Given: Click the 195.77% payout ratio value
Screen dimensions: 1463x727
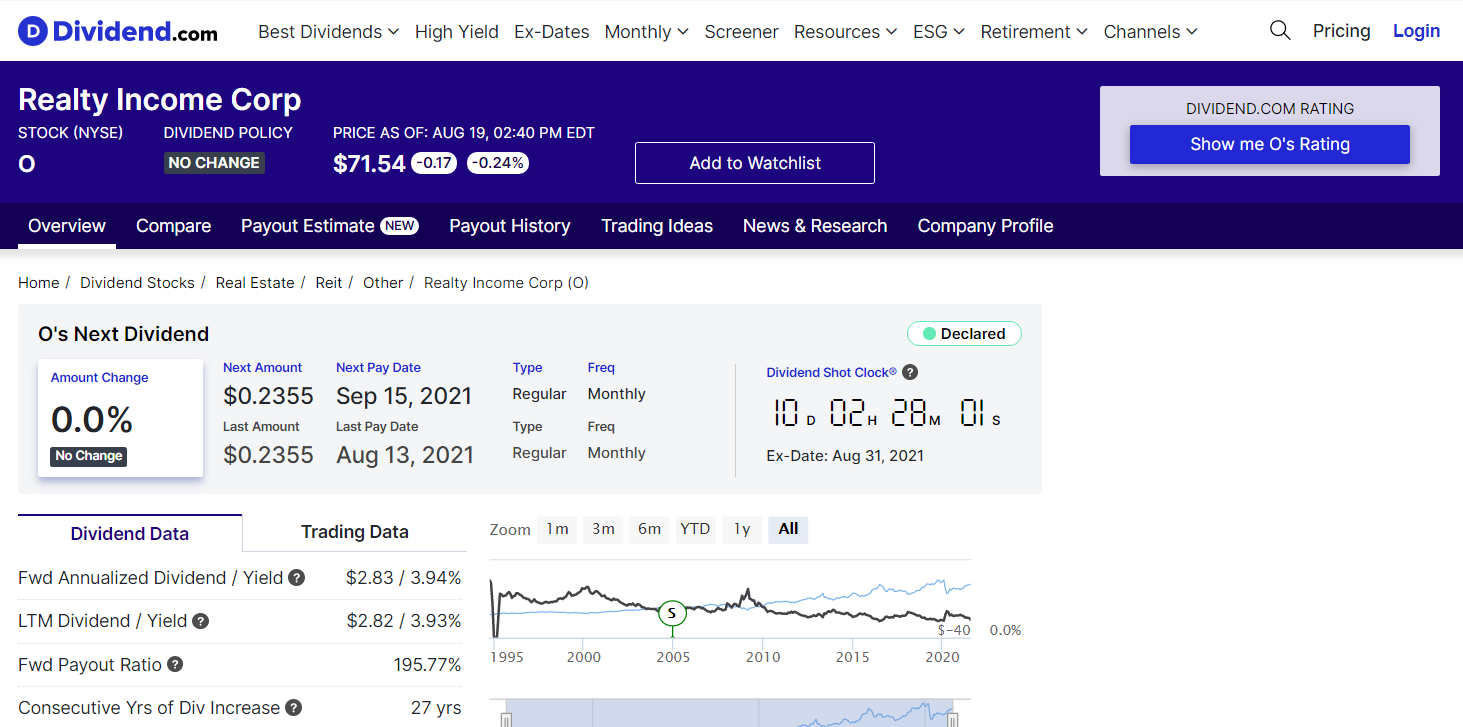Looking at the screenshot, I should (427, 665).
